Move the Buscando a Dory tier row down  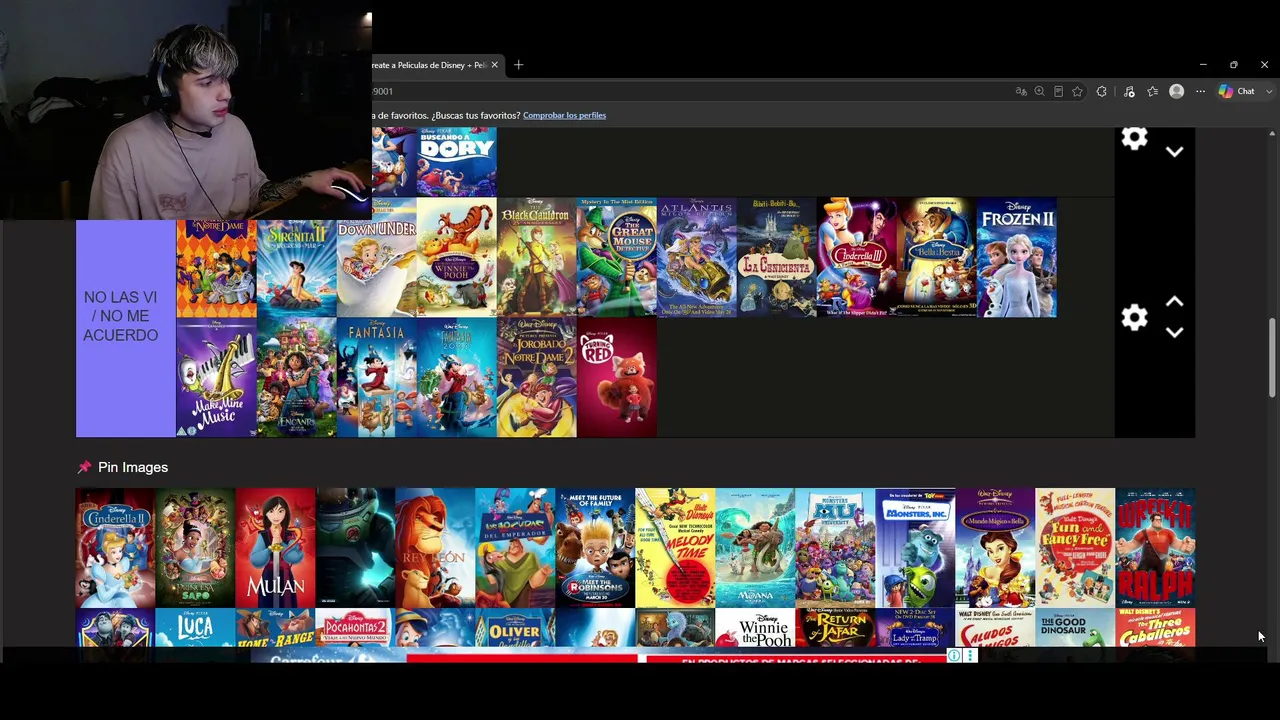coord(1175,152)
